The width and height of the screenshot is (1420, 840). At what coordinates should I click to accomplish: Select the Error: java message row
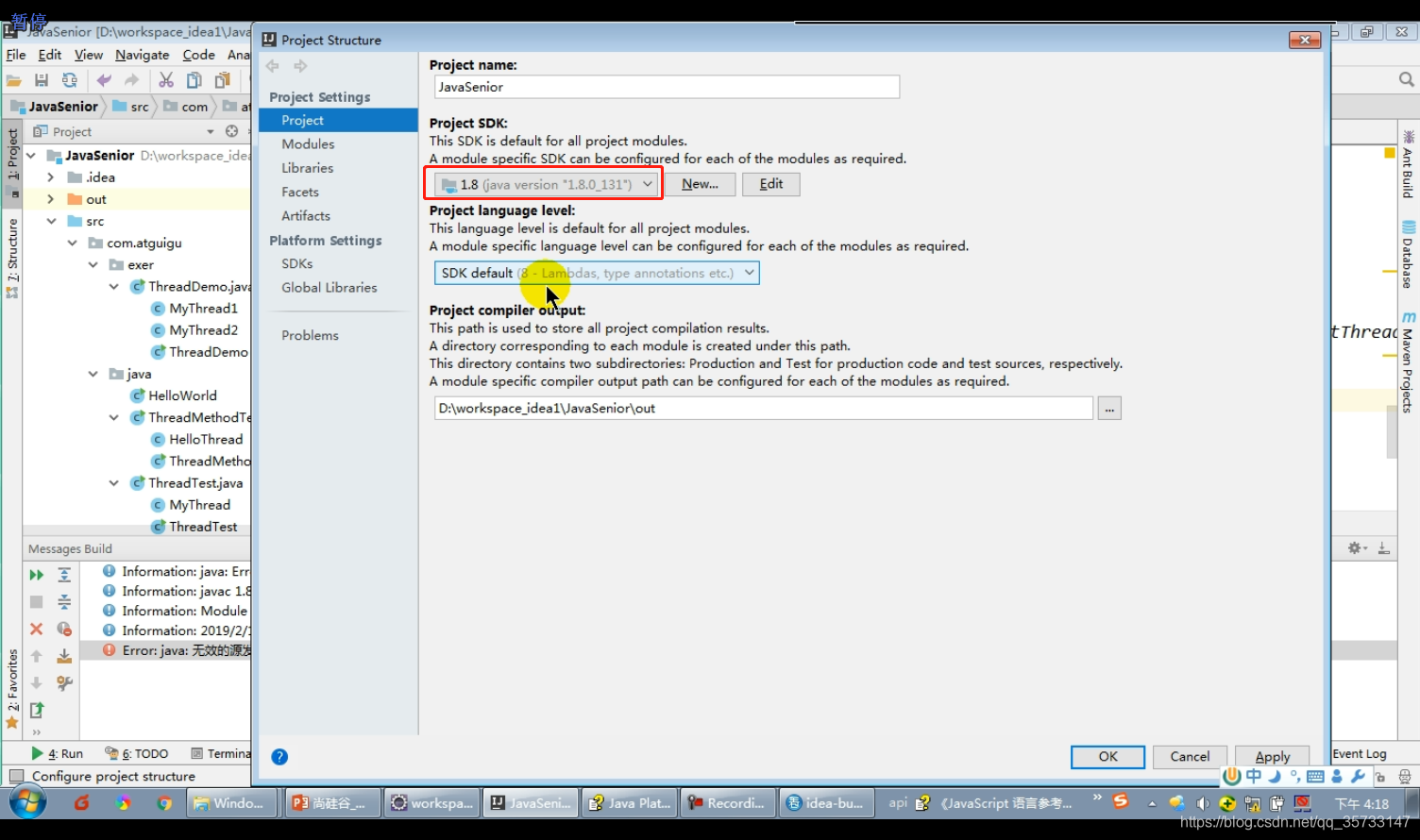coord(176,650)
